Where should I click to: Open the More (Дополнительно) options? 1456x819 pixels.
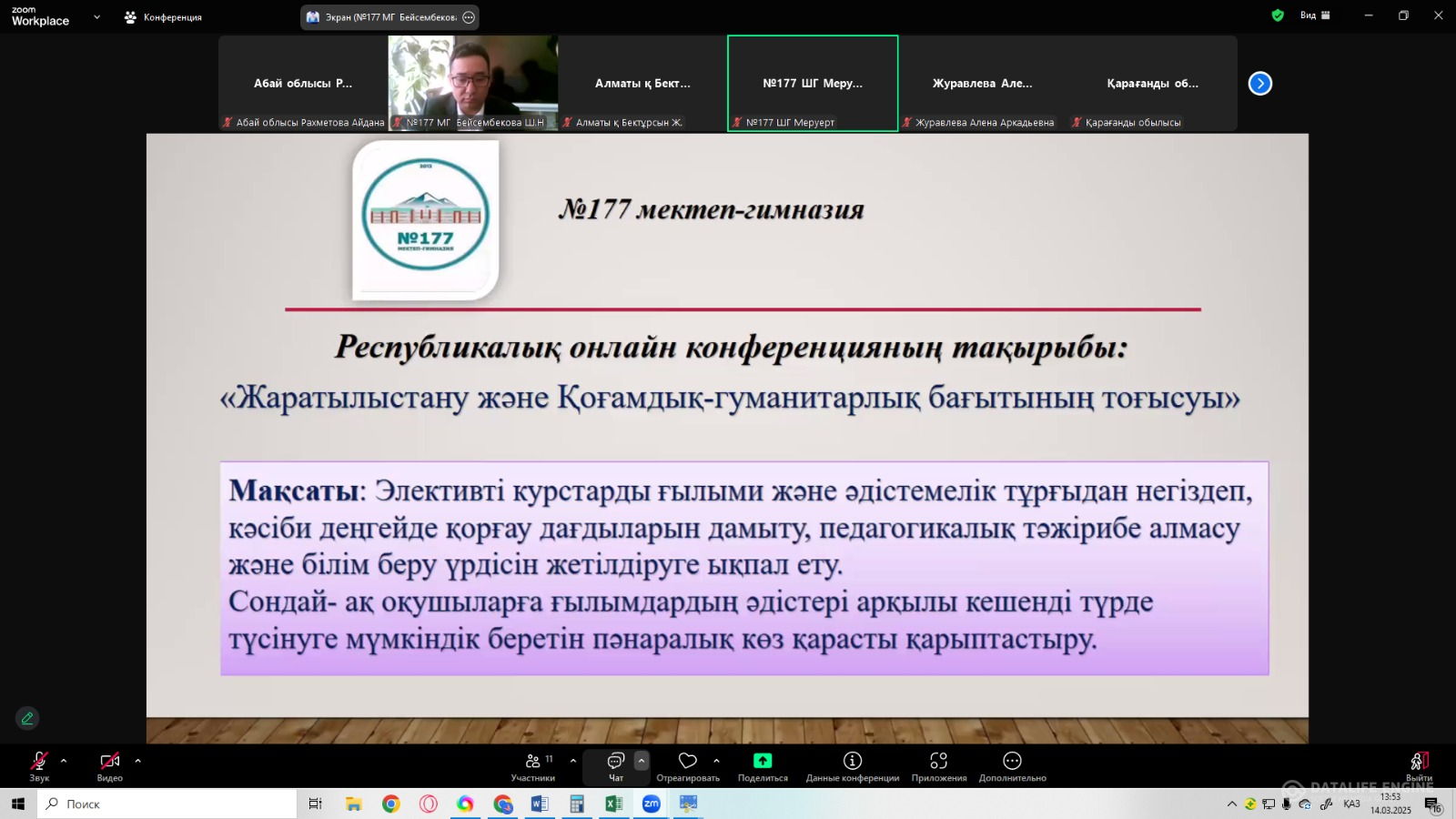[1012, 765]
